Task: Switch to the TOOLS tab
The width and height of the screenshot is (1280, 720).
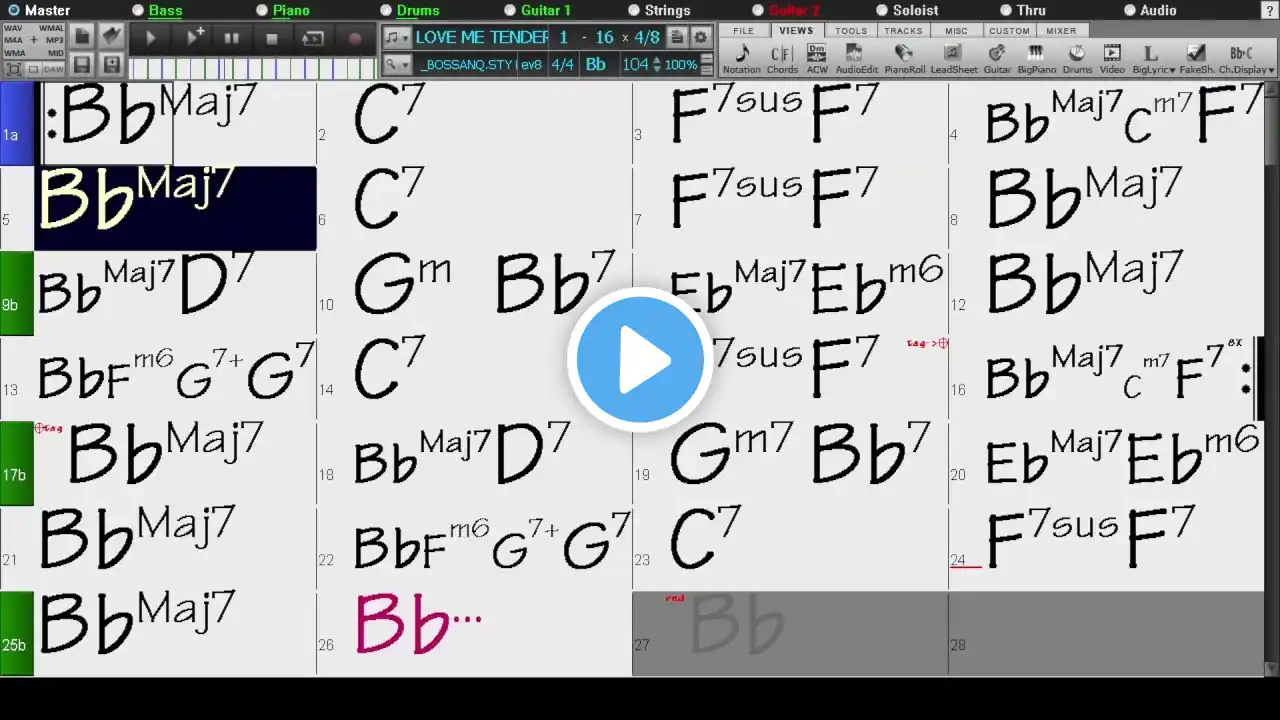Action: click(851, 31)
